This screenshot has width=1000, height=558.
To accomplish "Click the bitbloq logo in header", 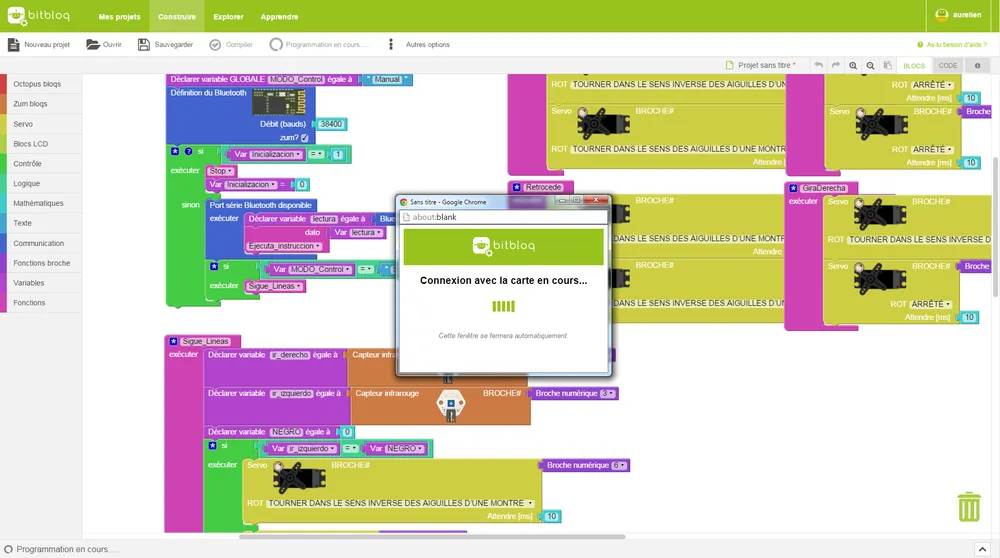I will click(x=39, y=16).
